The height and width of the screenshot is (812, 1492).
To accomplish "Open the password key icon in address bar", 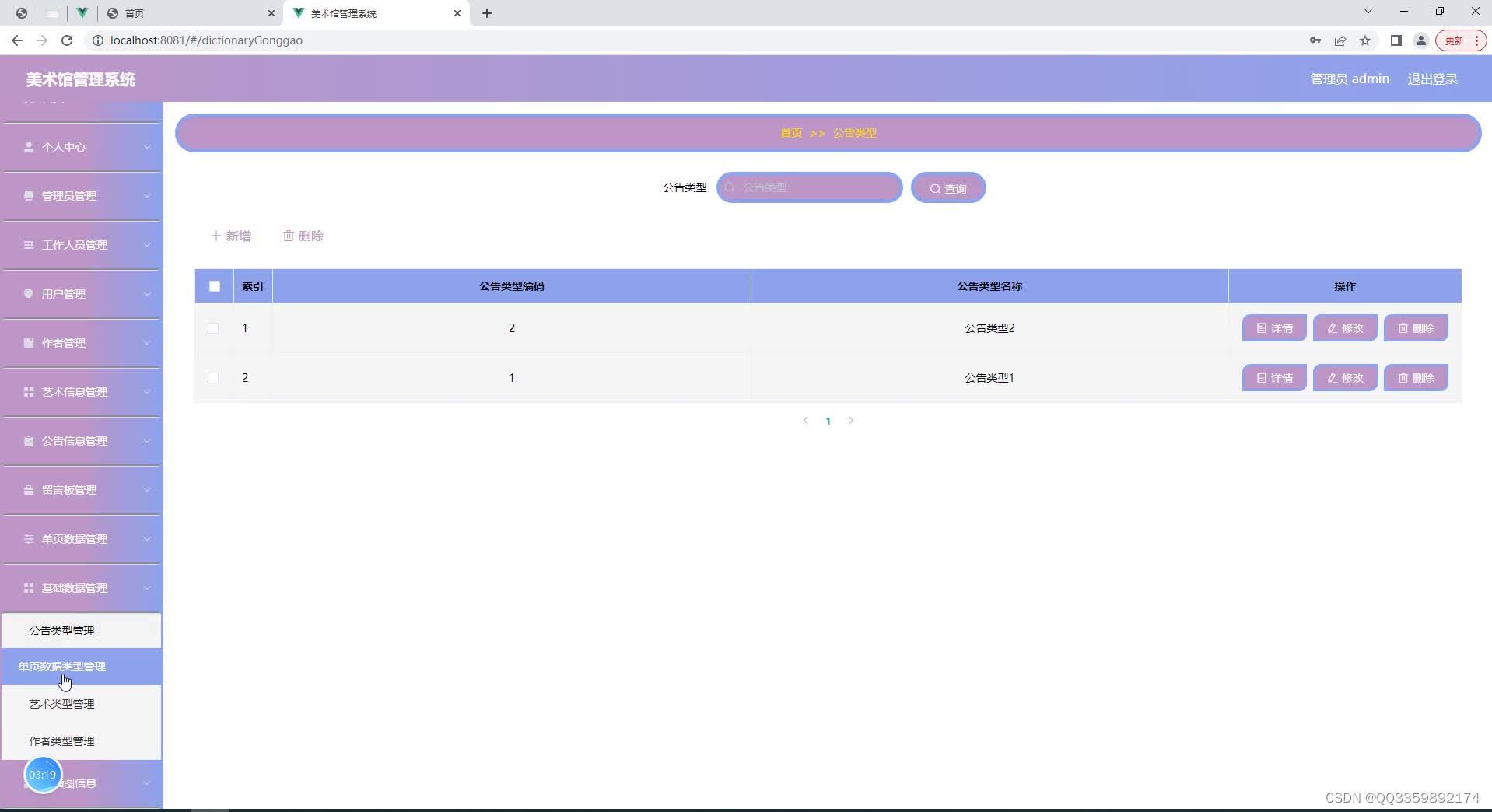I will [1315, 40].
